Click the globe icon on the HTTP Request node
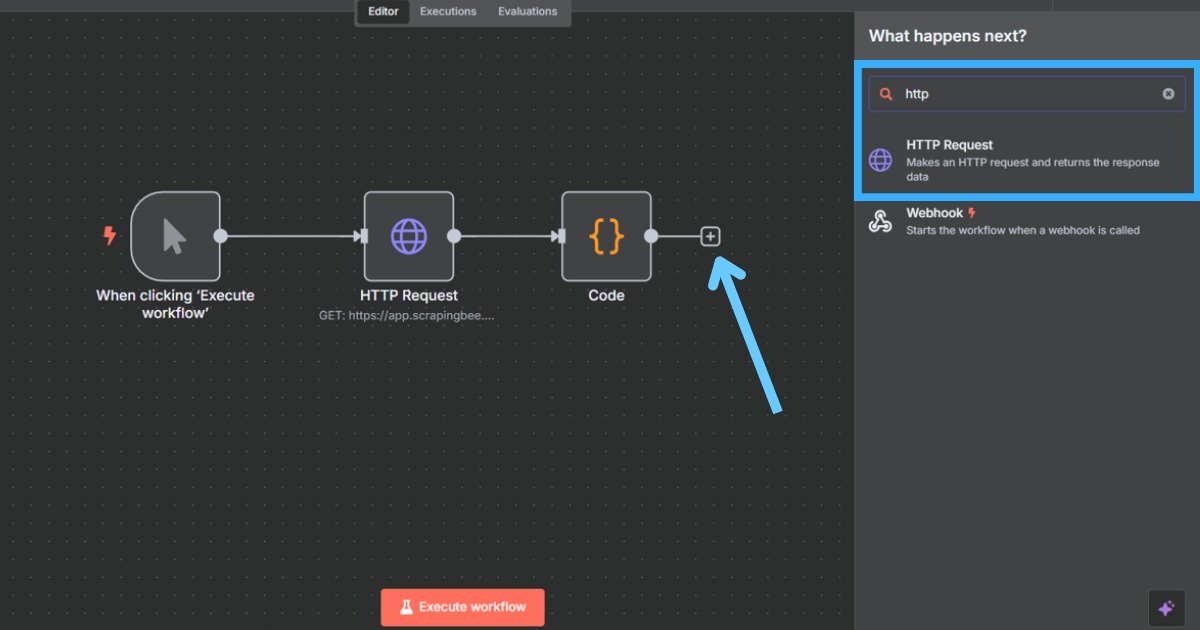Image resolution: width=1200 pixels, height=630 pixels. coord(409,236)
